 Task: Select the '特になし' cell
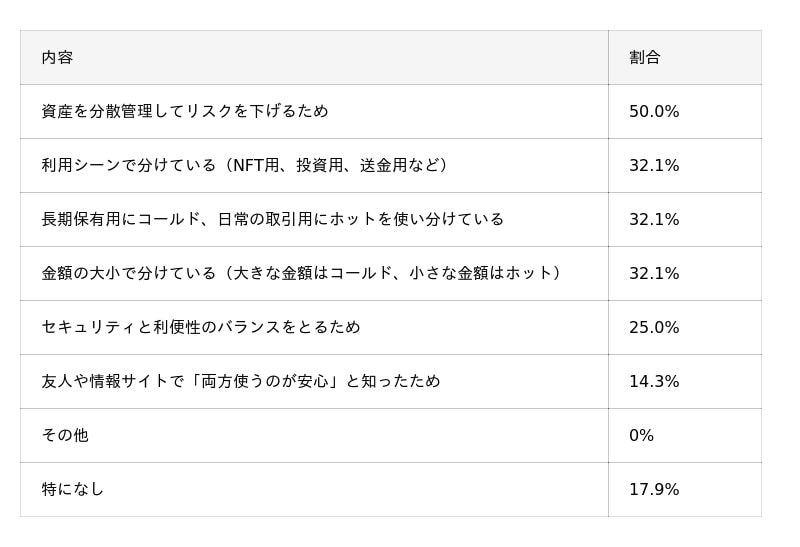pos(73,489)
